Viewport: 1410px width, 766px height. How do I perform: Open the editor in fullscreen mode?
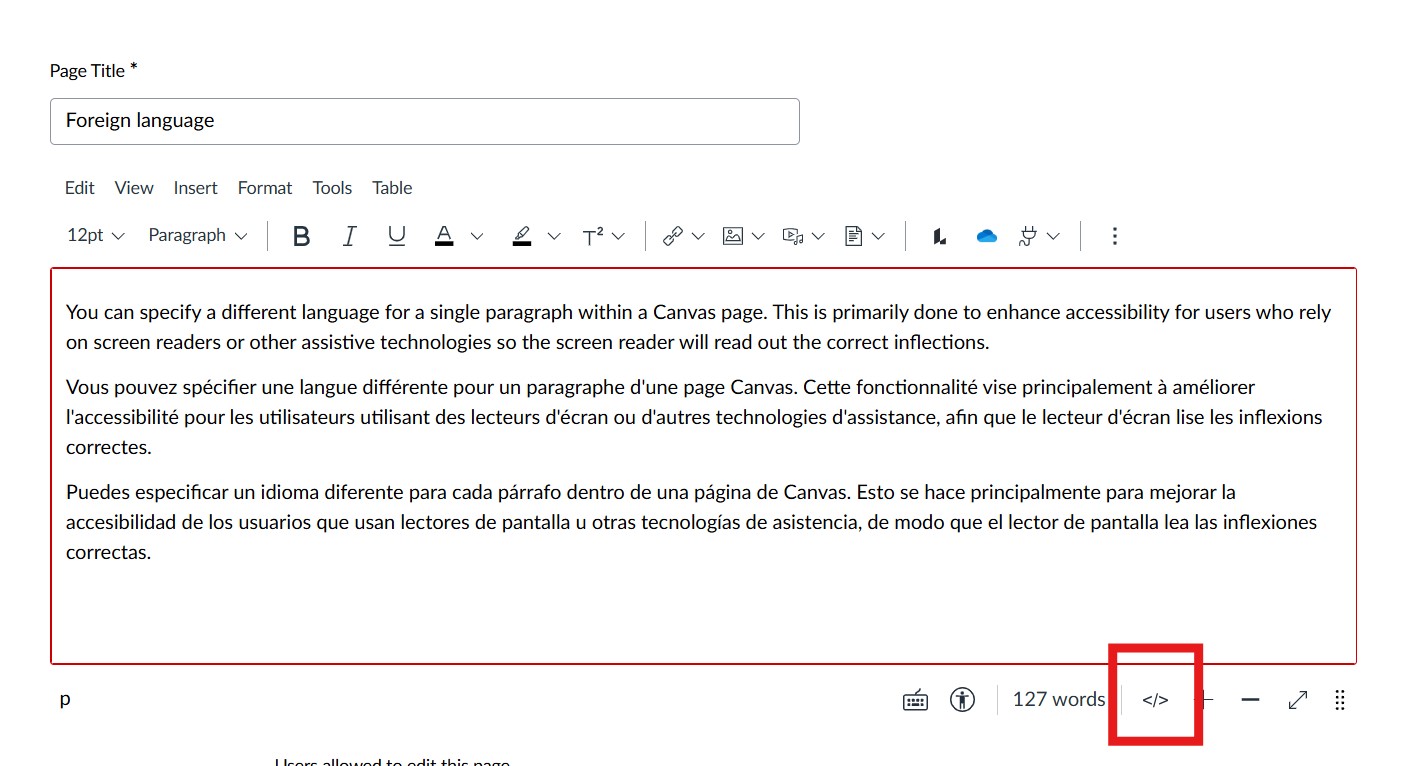[x=1296, y=699]
